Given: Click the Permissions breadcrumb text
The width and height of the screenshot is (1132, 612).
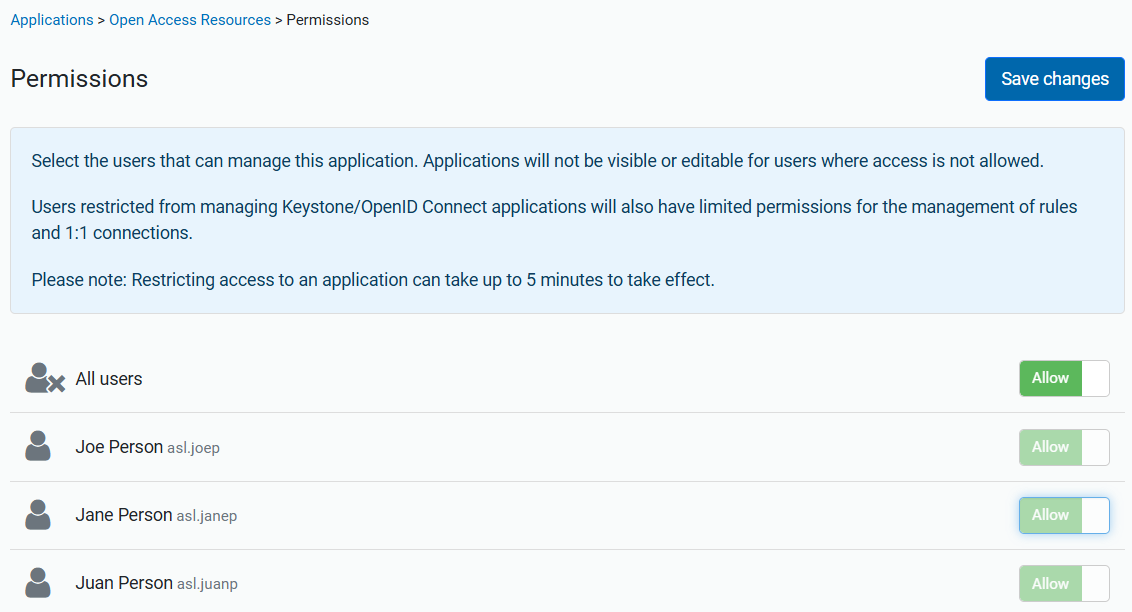Looking at the screenshot, I should click(x=328, y=20).
